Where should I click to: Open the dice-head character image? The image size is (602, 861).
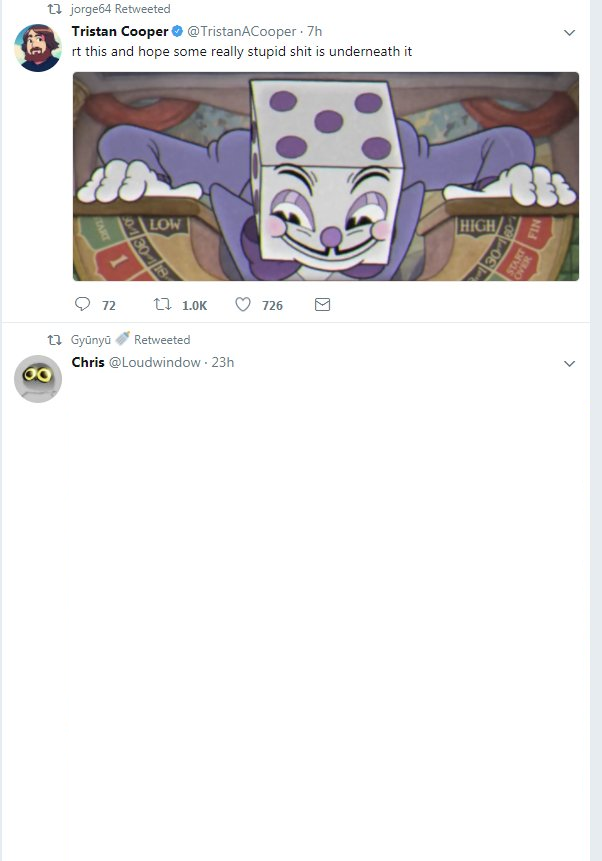click(x=326, y=176)
